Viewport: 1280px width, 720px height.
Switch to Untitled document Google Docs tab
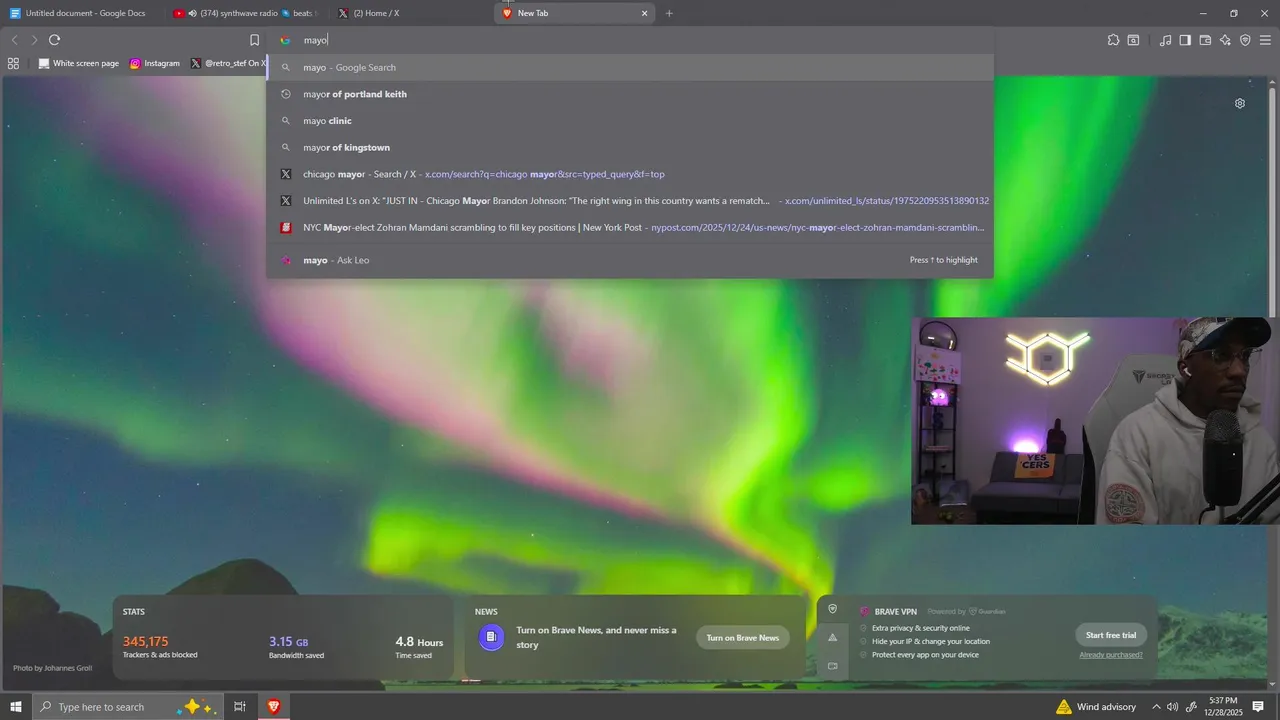click(x=78, y=13)
